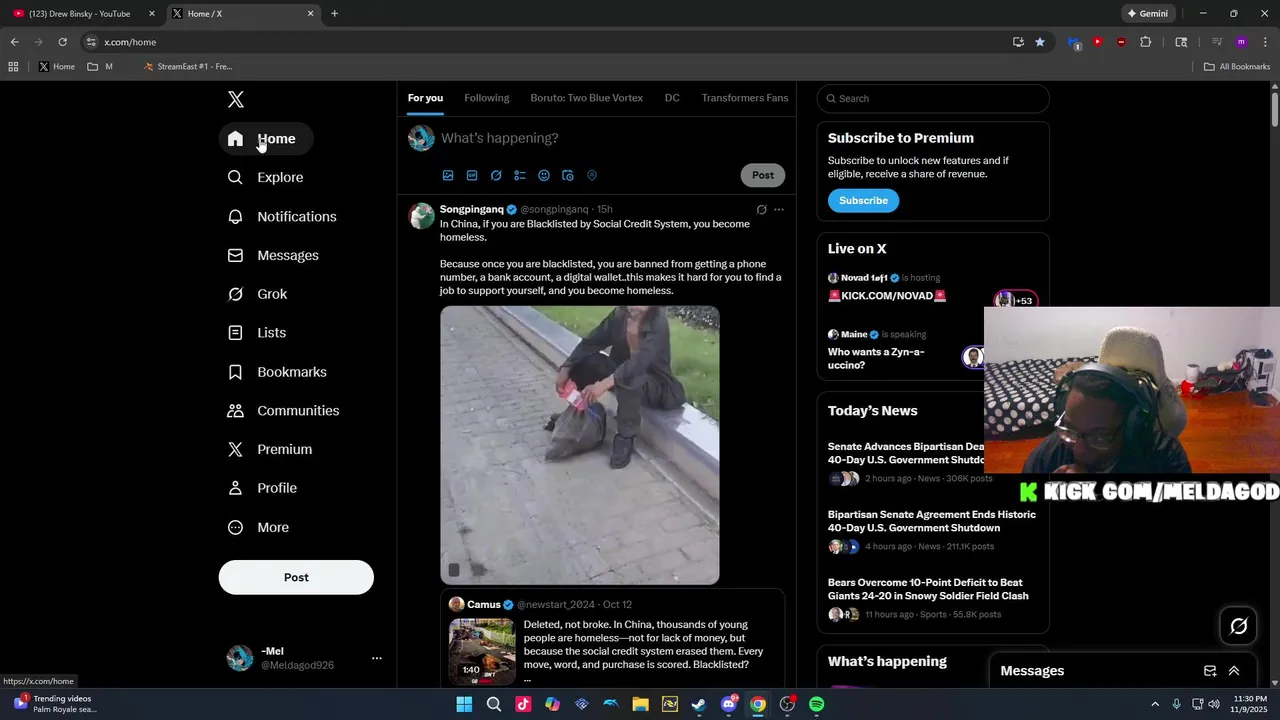Switch to the DC timeline tab
This screenshot has width=1280, height=720.
click(x=672, y=98)
